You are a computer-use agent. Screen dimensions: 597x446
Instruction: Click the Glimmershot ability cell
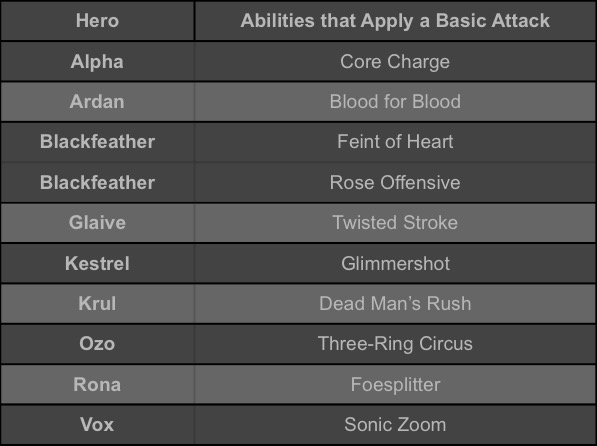[395, 264]
